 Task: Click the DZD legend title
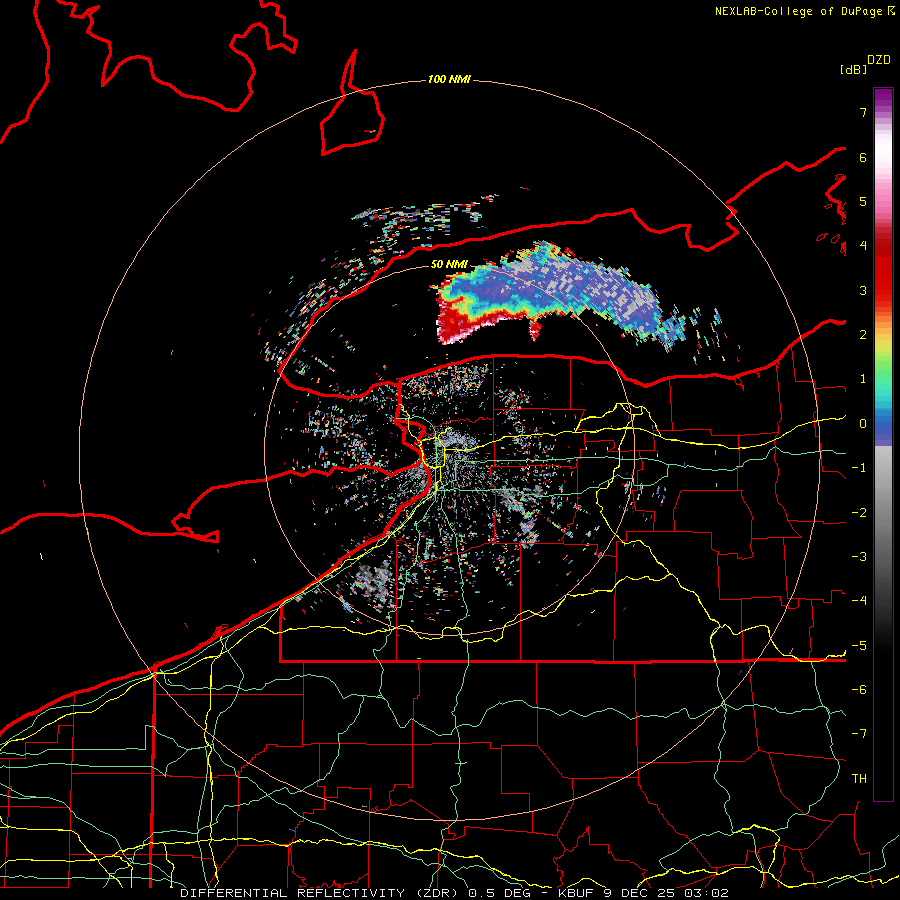pos(879,60)
